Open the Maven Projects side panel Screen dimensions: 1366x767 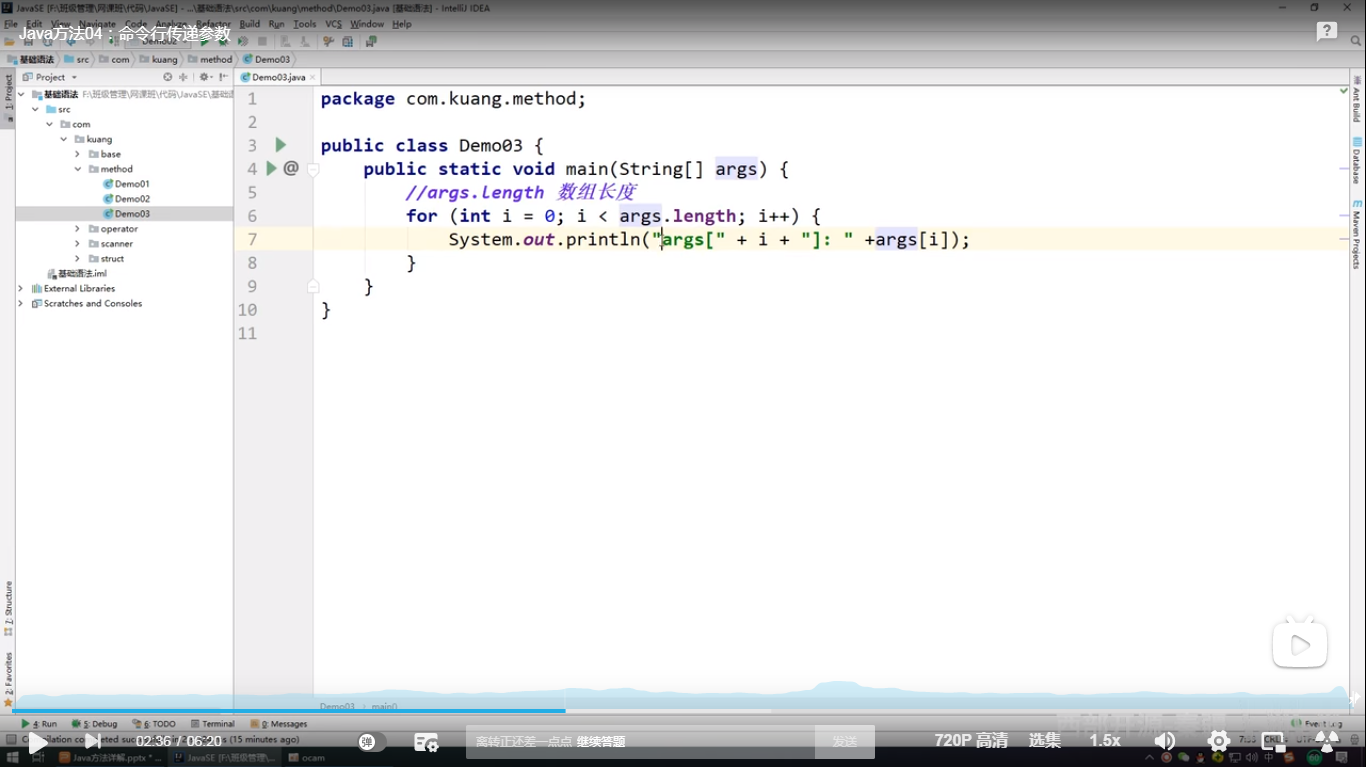tap(1356, 234)
